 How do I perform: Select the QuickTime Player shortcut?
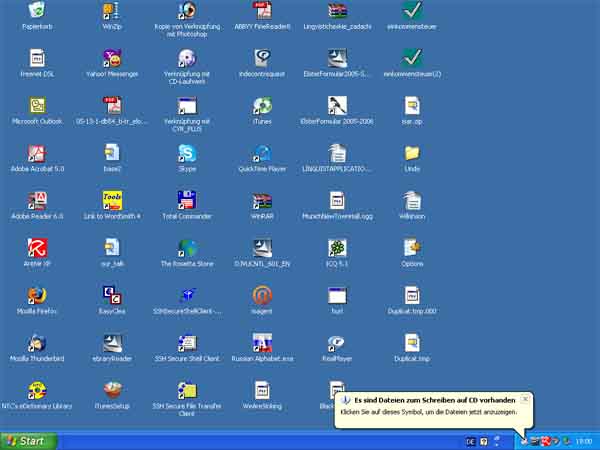(x=262, y=153)
